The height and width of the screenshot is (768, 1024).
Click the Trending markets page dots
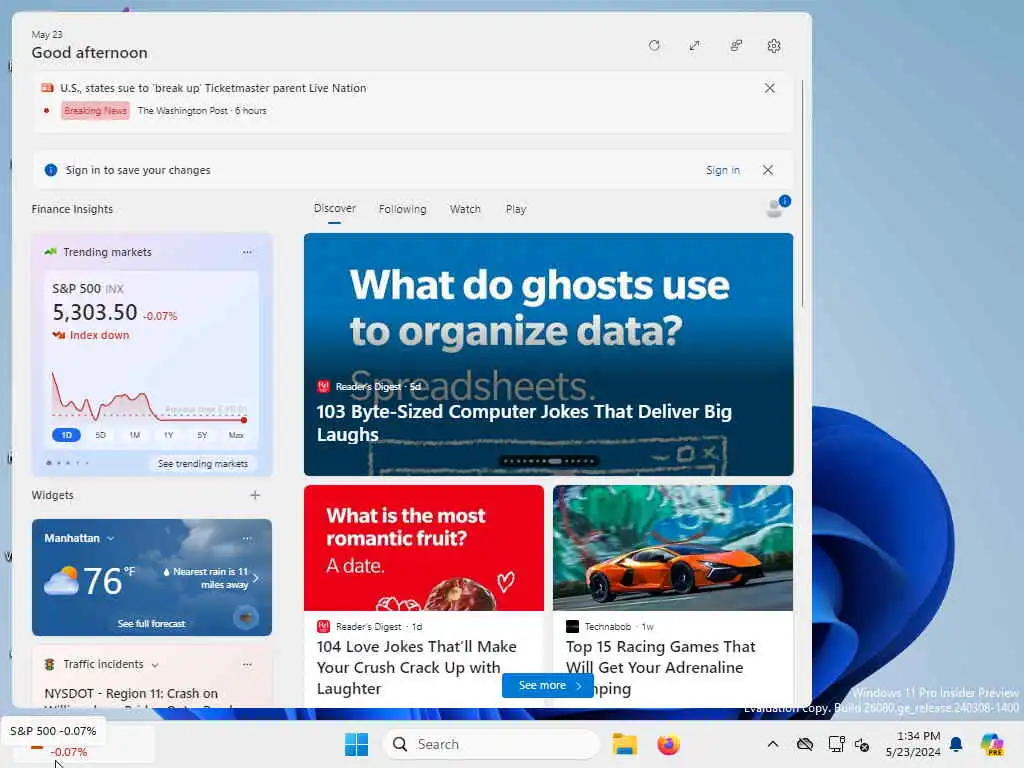click(68, 463)
